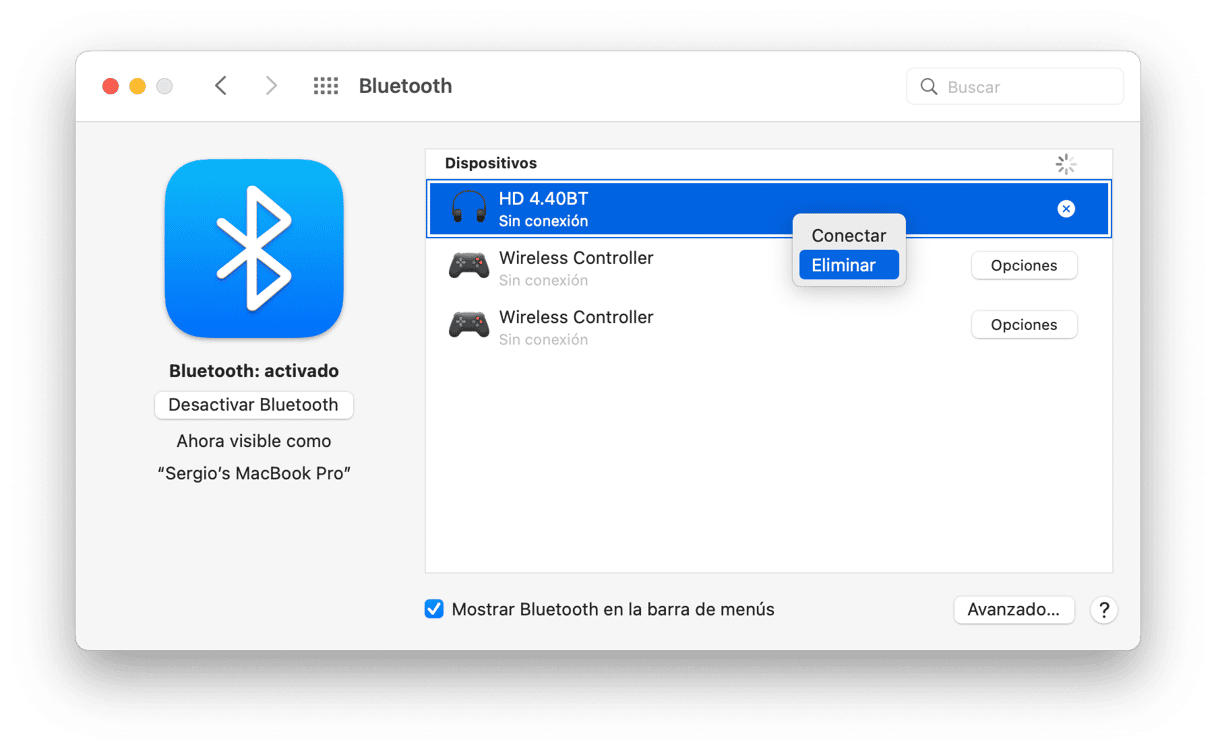Select the second Wireless Controller row
Image resolution: width=1216 pixels, height=750 pixels.
click(700, 326)
